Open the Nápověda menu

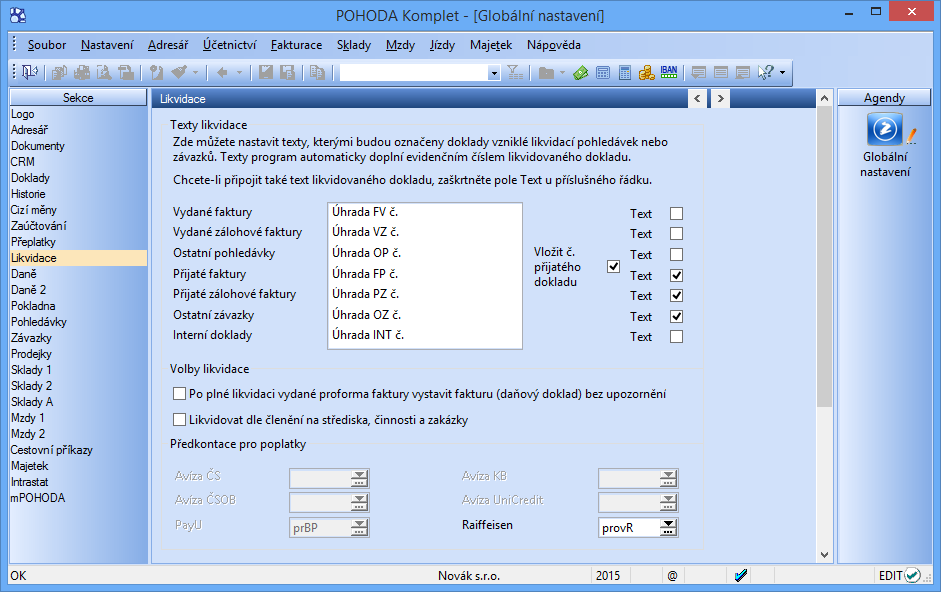[554, 45]
